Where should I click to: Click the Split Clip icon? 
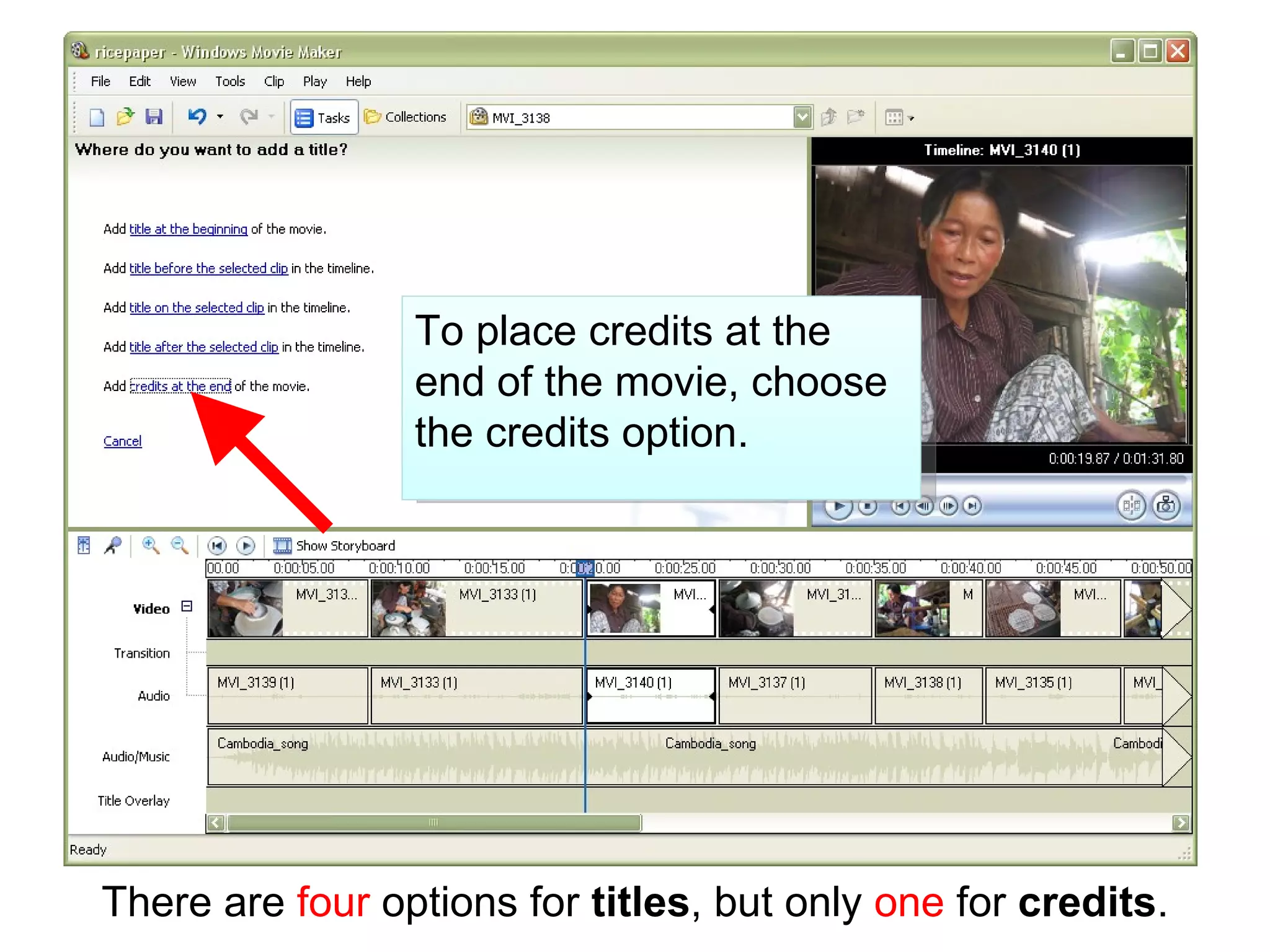pyautogui.click(x=1132, y=506)
